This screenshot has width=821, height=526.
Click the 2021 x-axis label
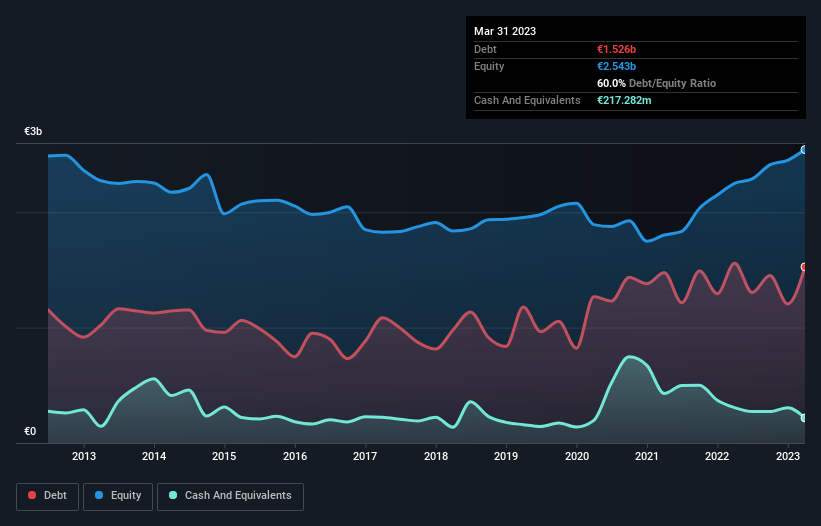click(647, 456)
